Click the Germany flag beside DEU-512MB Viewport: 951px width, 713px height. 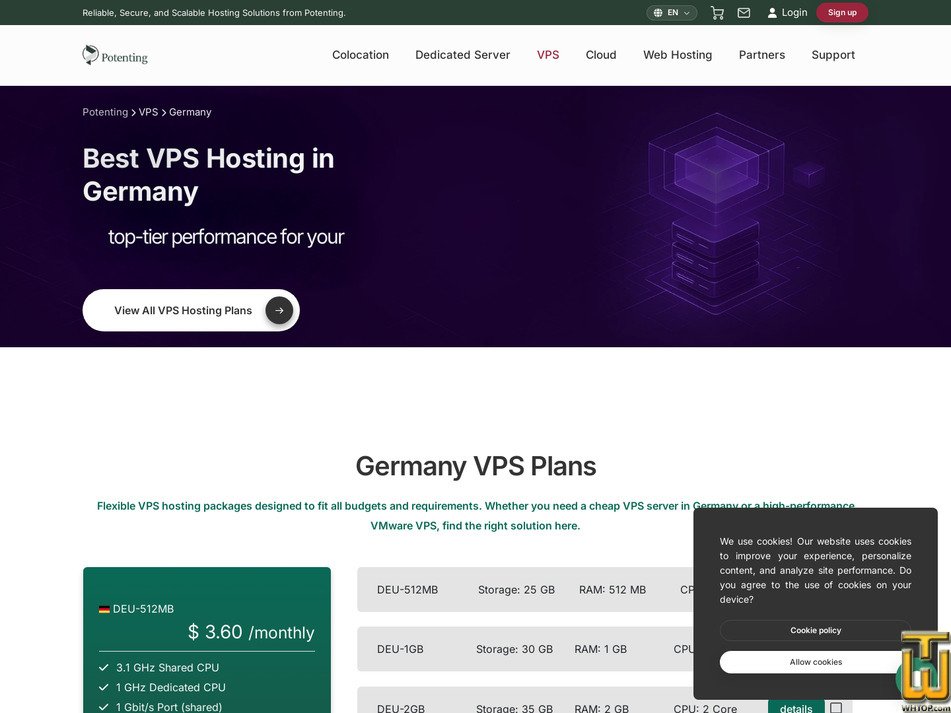[x=104, y=609]
